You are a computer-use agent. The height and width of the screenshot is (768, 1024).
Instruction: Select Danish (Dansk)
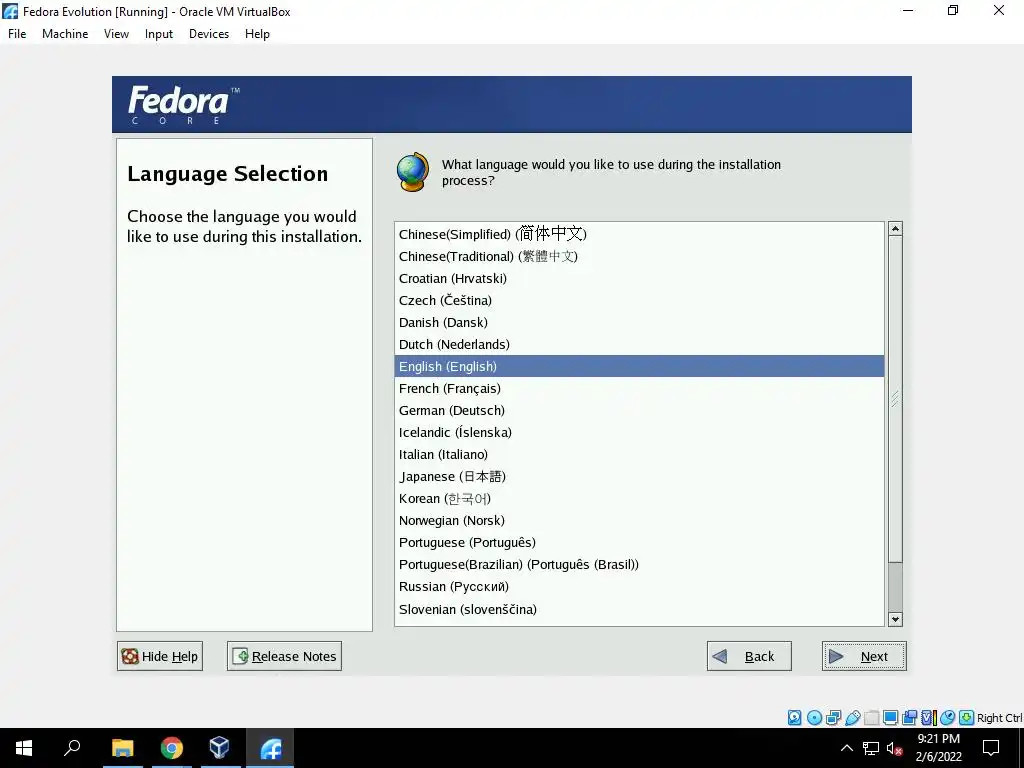(x=639, y=323)
